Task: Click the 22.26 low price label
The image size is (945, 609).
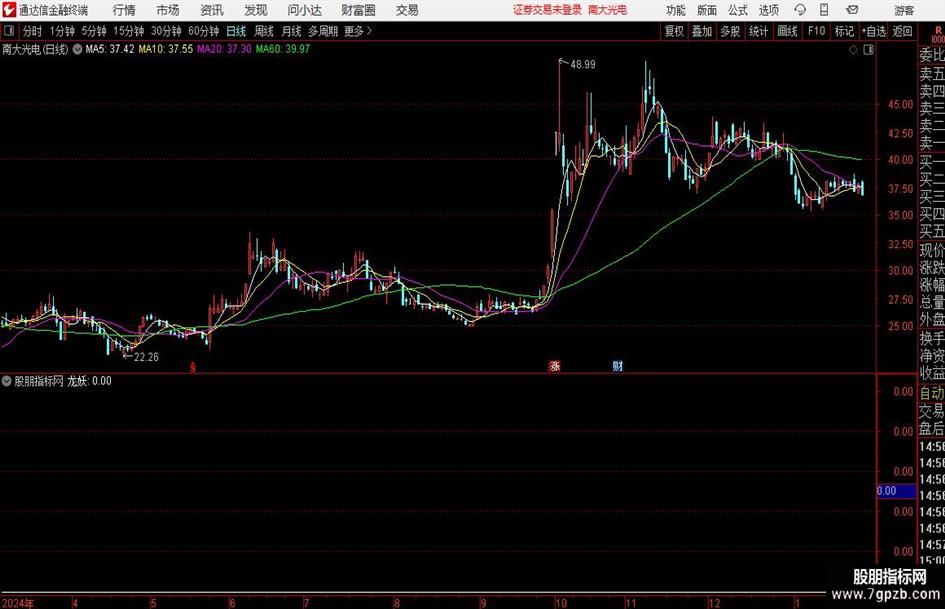Action: 146,357
